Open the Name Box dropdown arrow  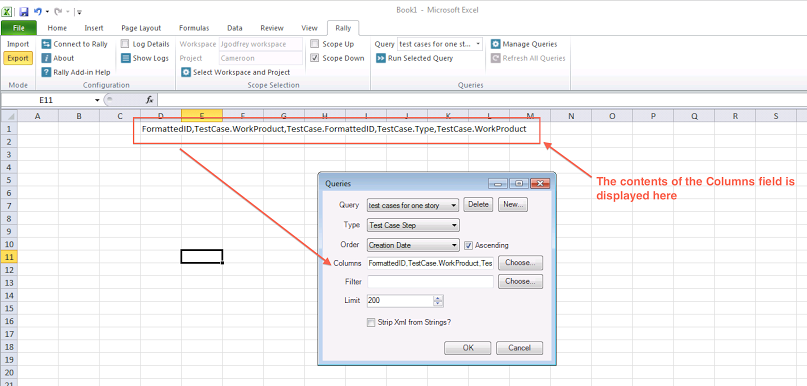[97, 100]
